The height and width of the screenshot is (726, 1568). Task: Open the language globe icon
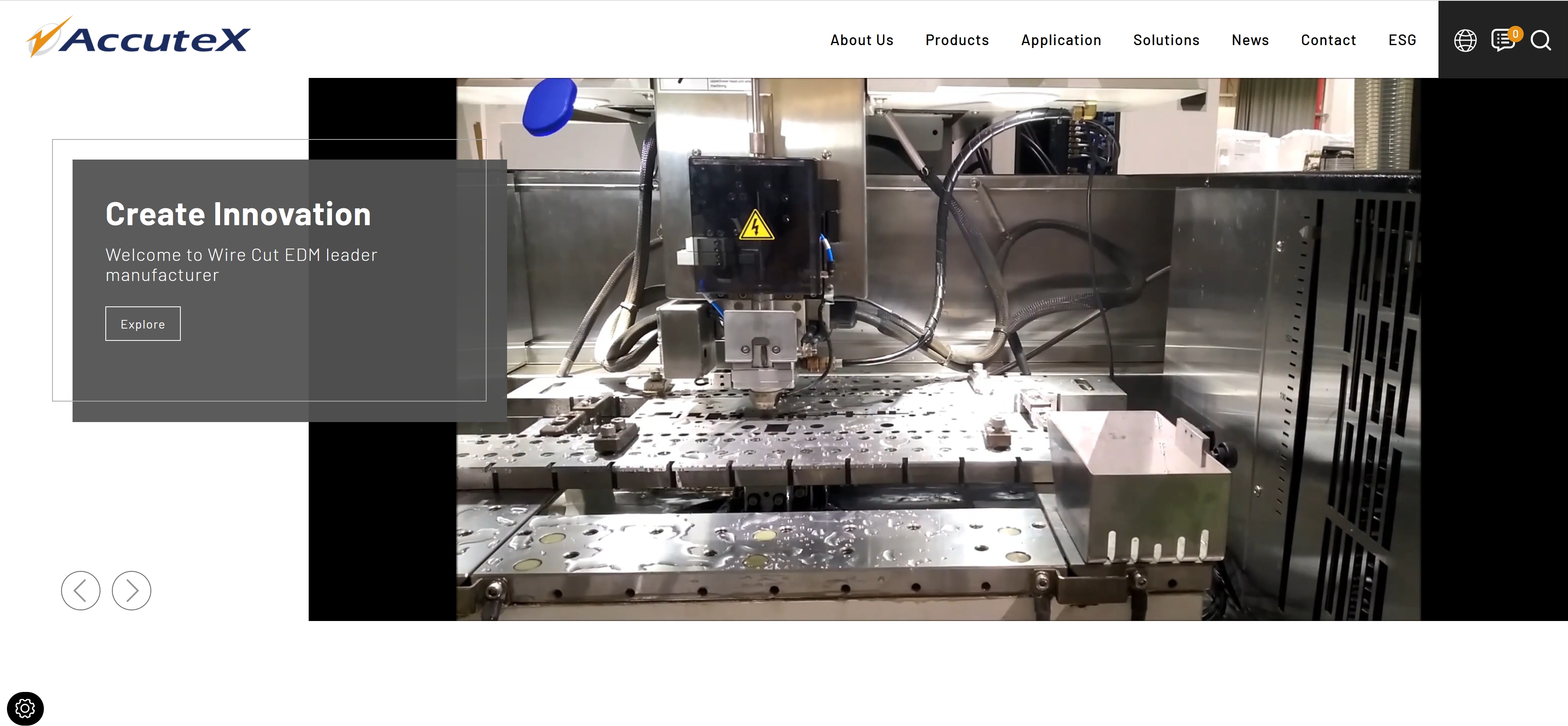pyautogui.click(x=1465, y=41)
